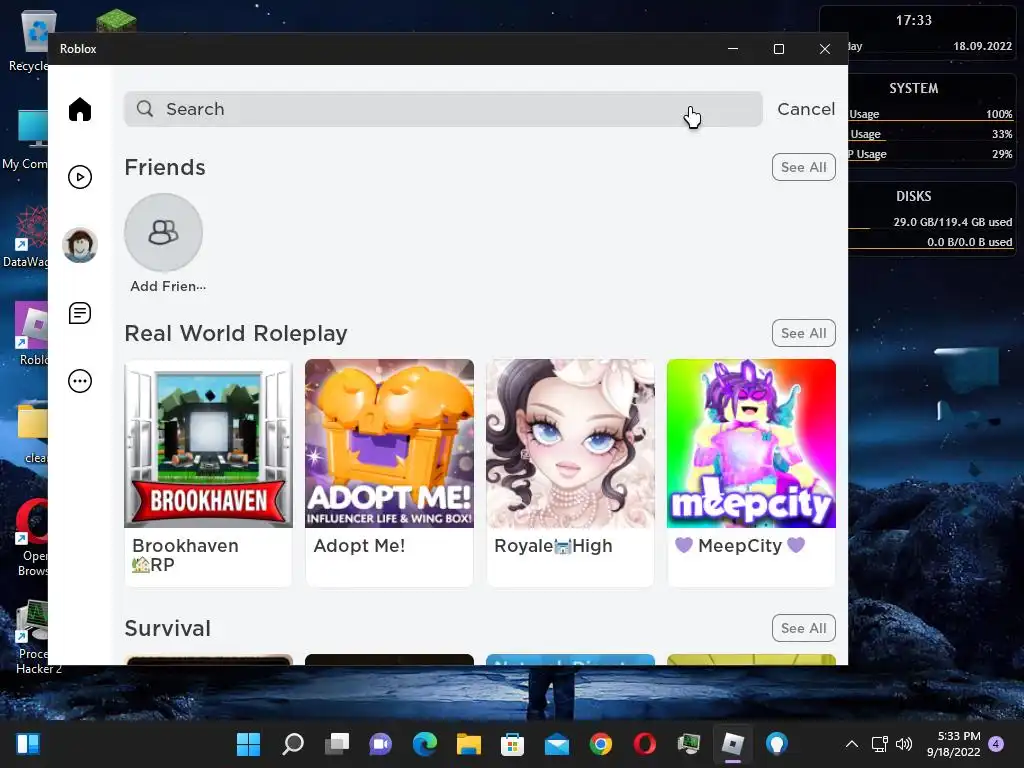Launch Microsoft Edge from taskbar

[424, 744]
